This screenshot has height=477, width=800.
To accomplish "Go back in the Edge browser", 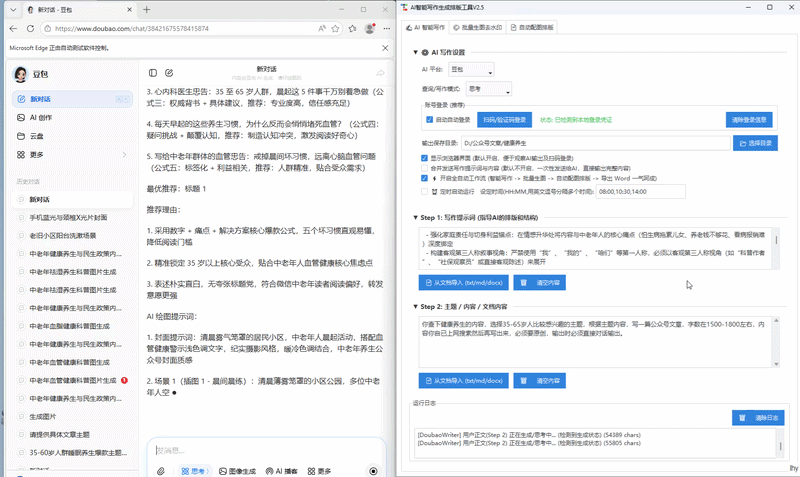I will point(13,29).
